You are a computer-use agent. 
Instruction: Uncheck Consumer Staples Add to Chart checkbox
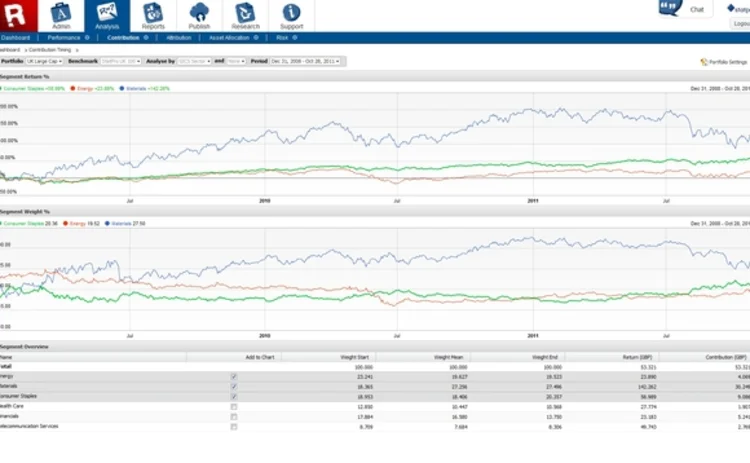point(234,397)
